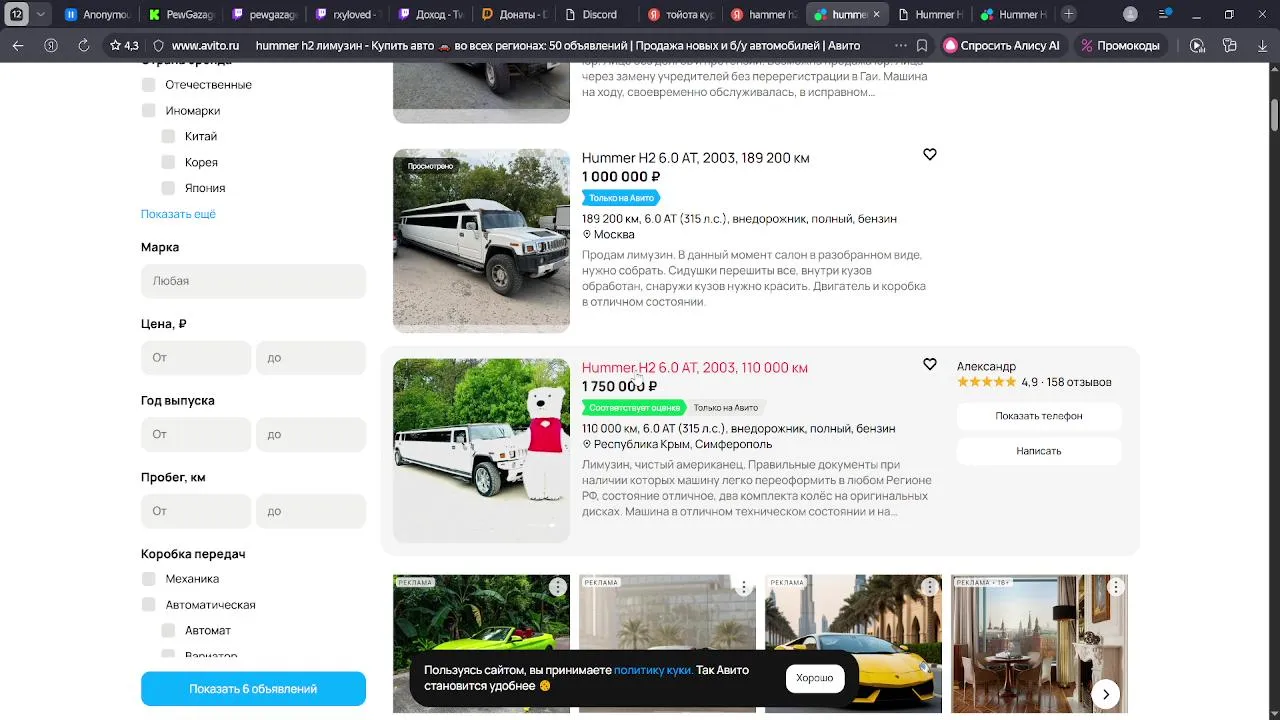Close the active hummer tab
The height and width of the screenshot is (720, 1280).
(877, 15)
